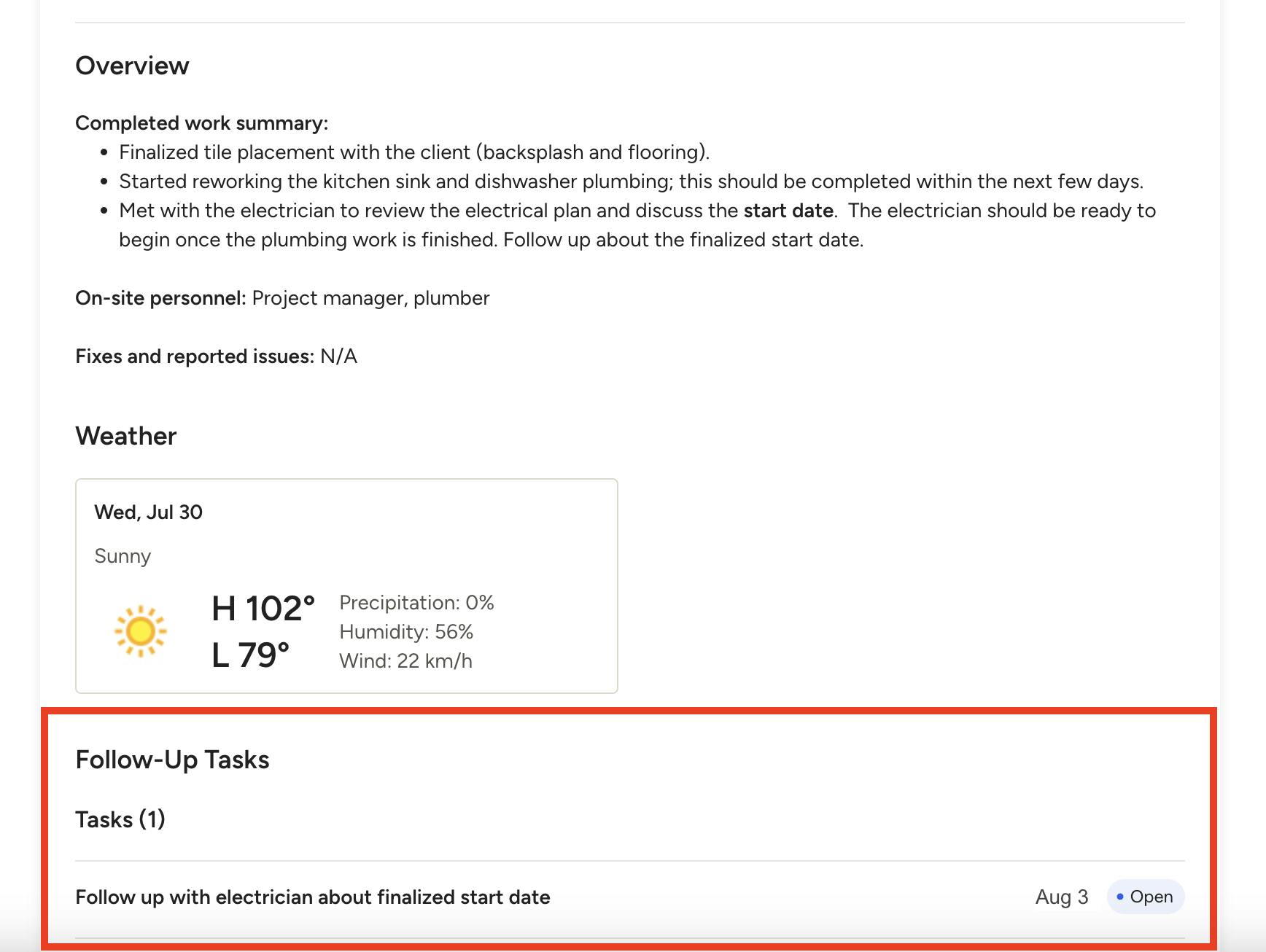Click the Weather section heading
Screen dimensions: 1266x952
[x=126, y=436]
